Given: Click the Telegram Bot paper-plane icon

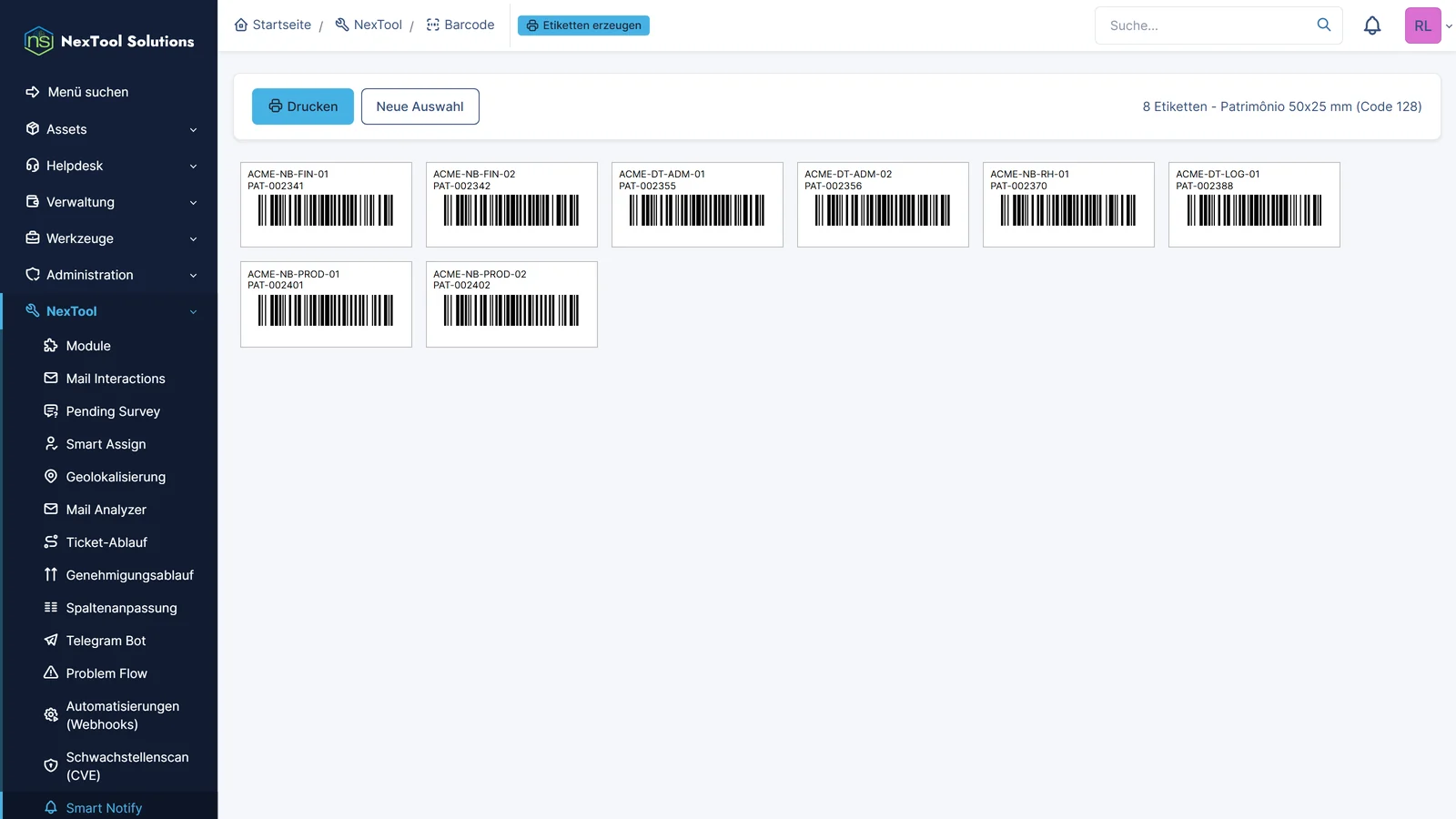Looking at the screenshot, I should [51, 641].
